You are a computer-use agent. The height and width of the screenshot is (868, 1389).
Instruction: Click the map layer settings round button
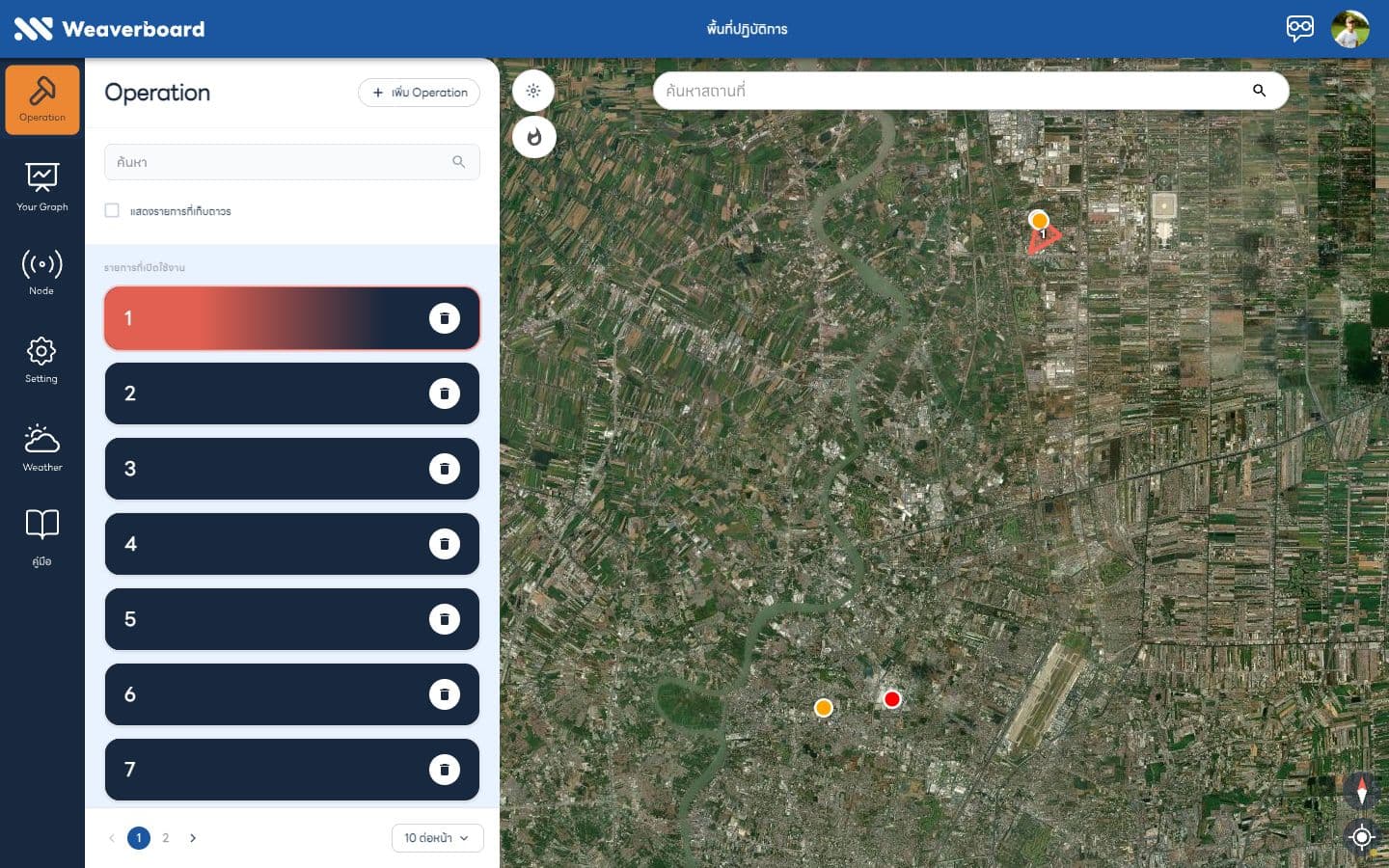(533, 91)
